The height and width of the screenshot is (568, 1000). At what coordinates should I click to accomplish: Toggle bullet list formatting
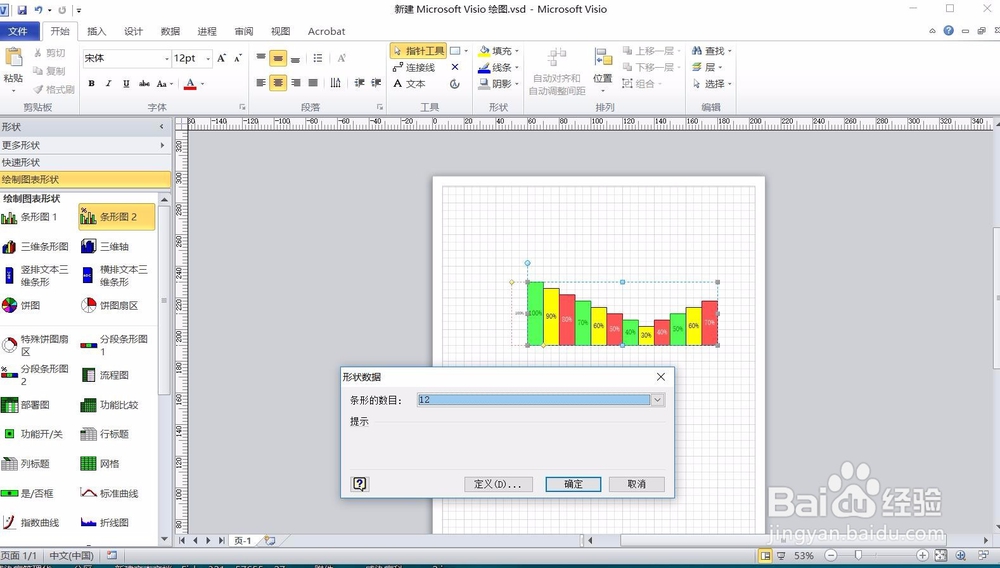click(318, 58)
